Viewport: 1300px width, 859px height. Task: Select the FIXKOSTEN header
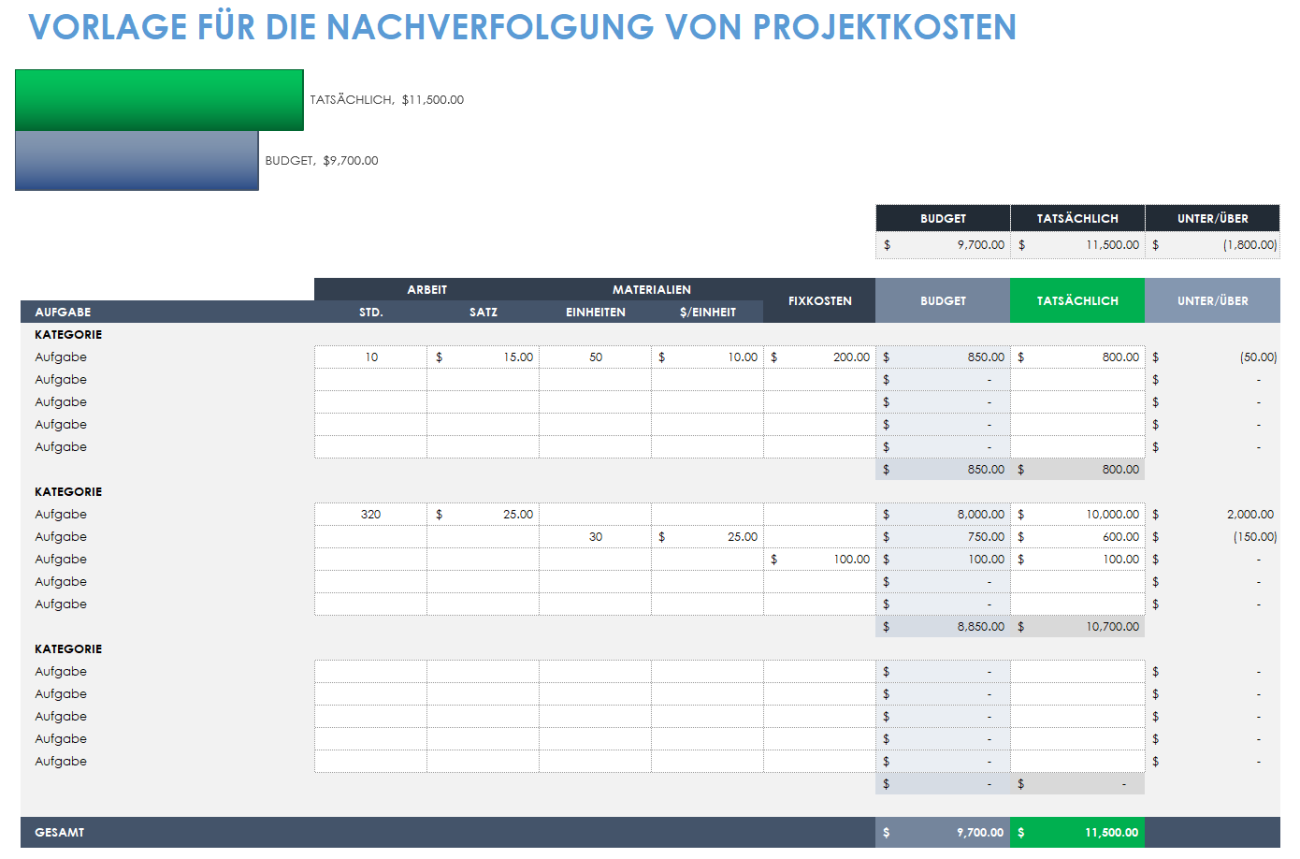[819, 300]
